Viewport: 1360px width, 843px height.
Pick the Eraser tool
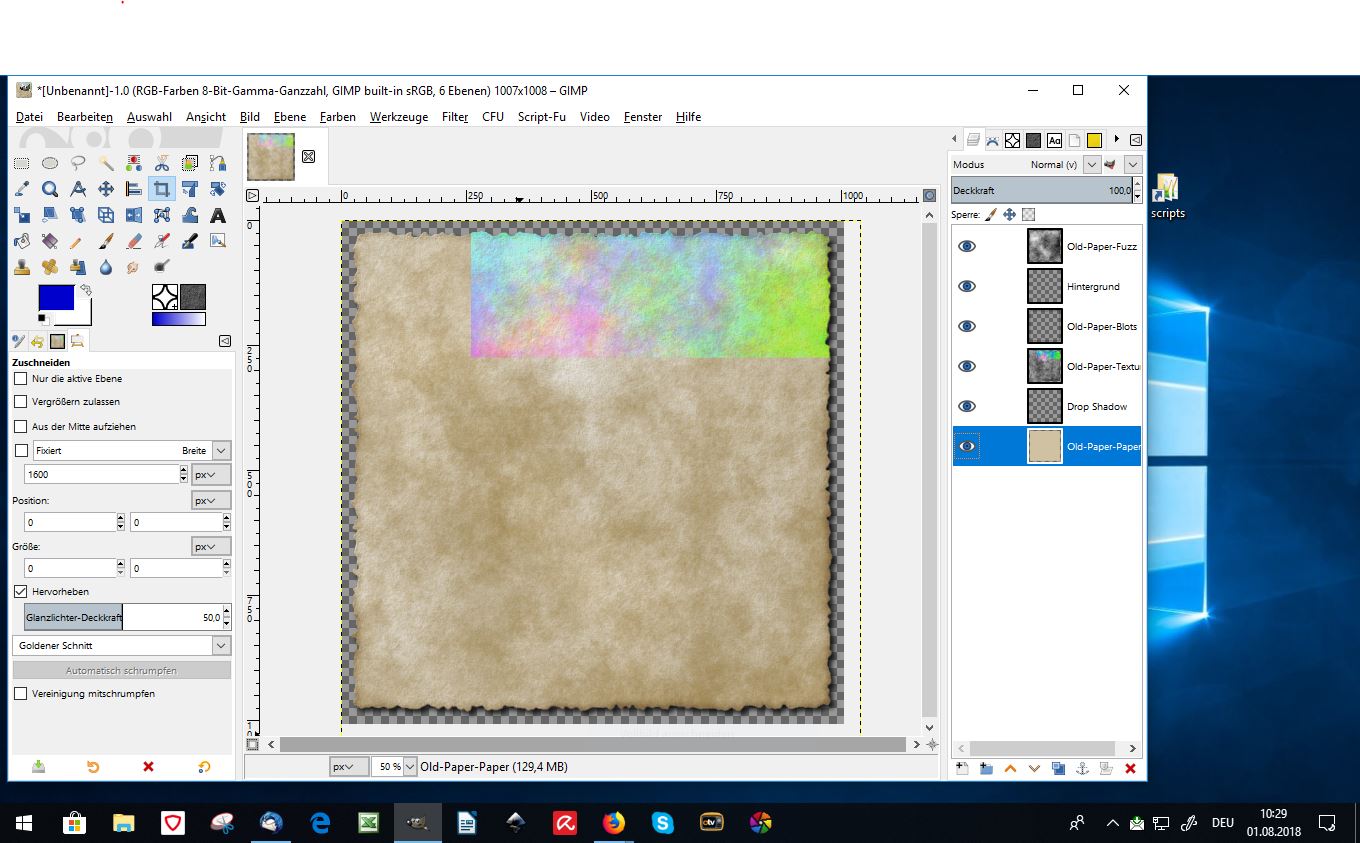tap(134, 241)
